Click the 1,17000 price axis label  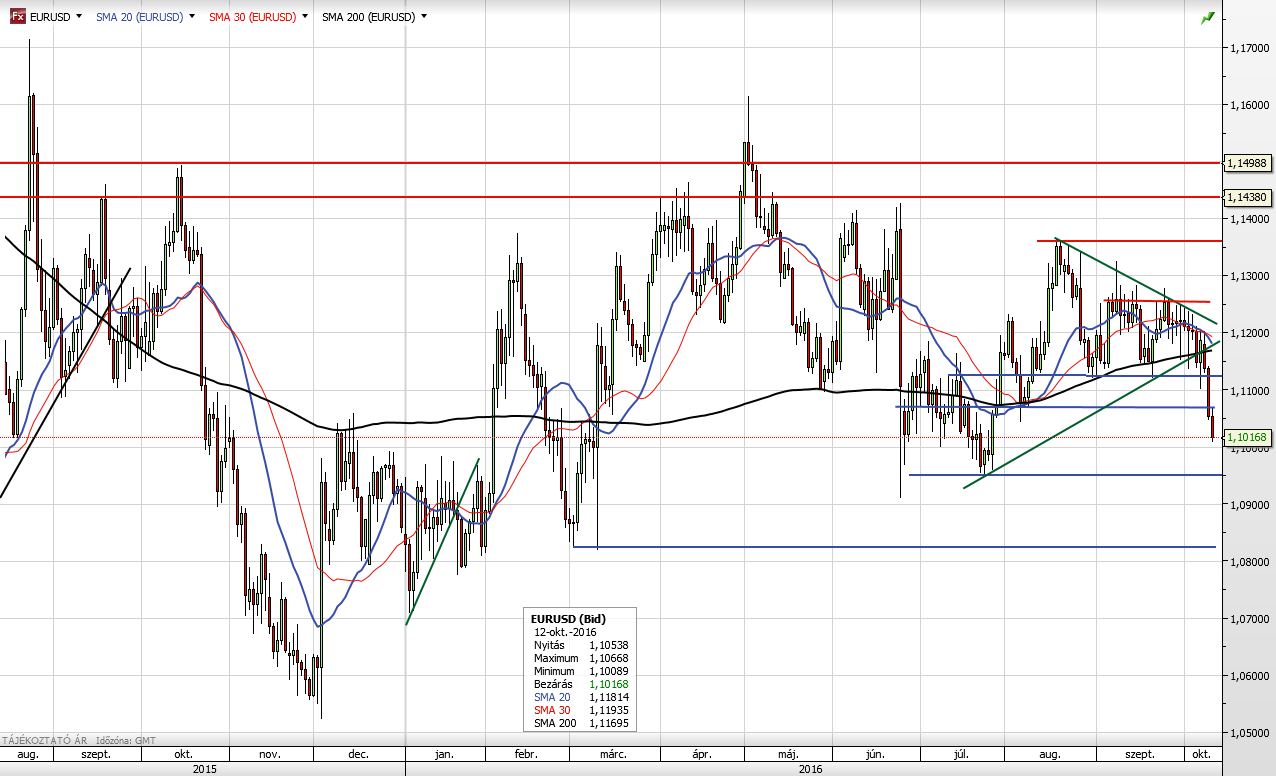click(x=1249, y=47)
